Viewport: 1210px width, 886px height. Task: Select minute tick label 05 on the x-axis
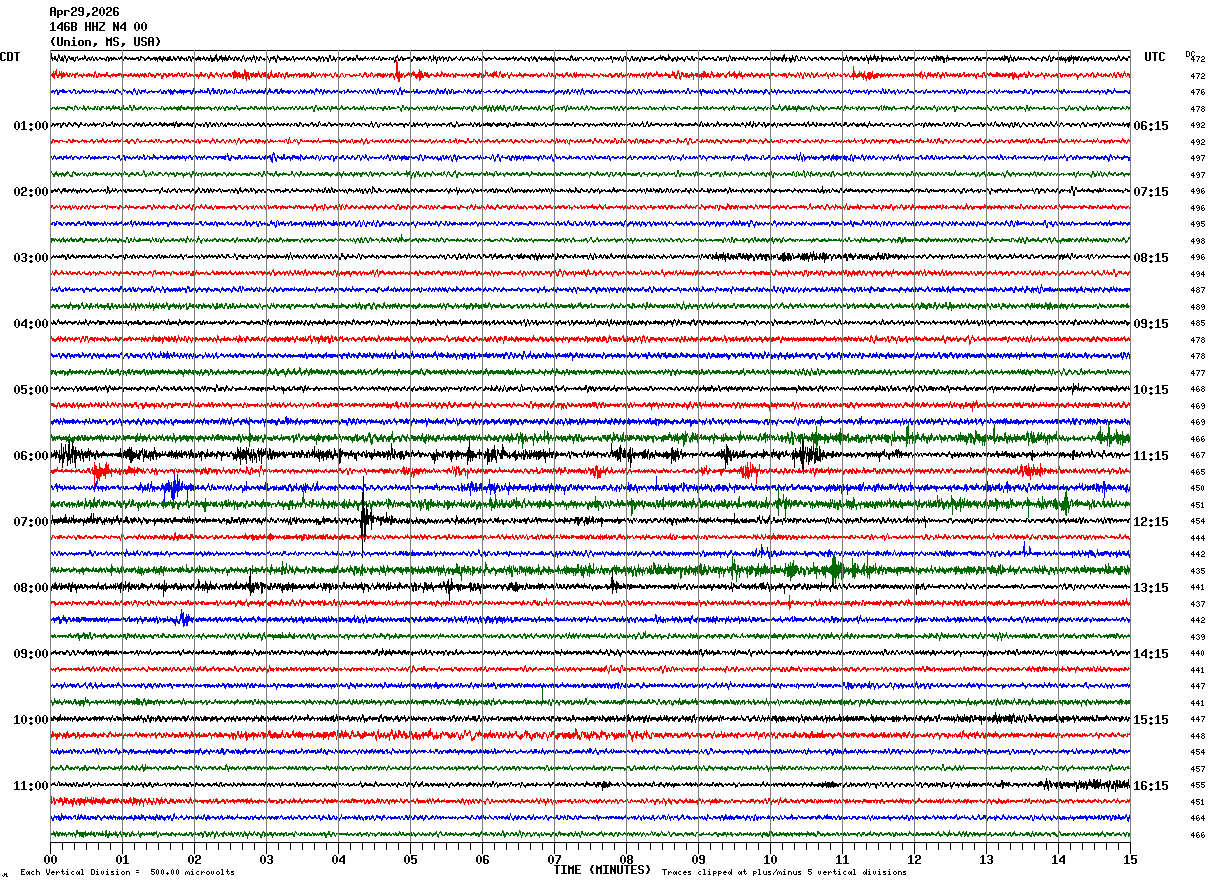[410, 859]
